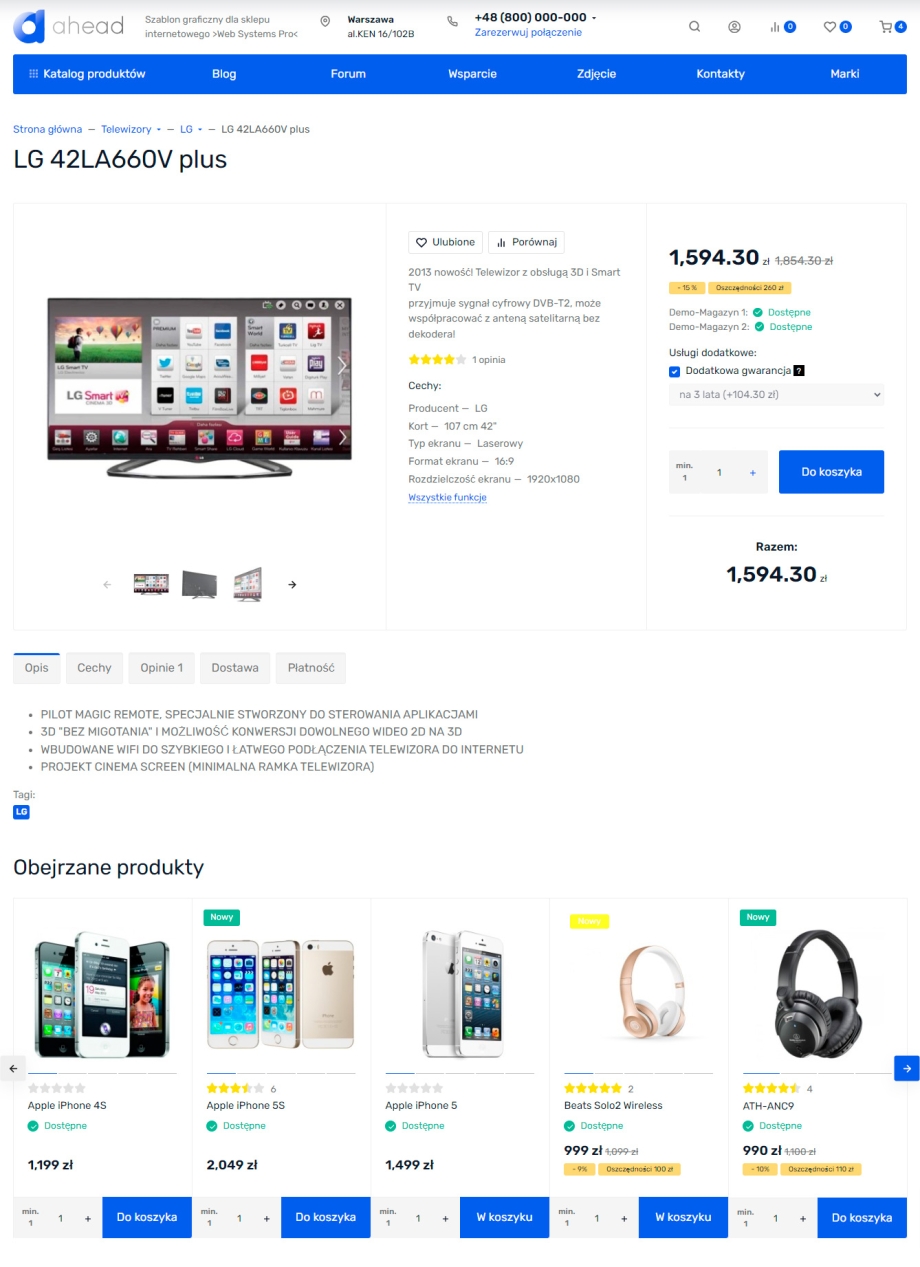The image size is (920, 1267).
Task: Click the question mark help icon by warranty
Action: coord(798,371)
